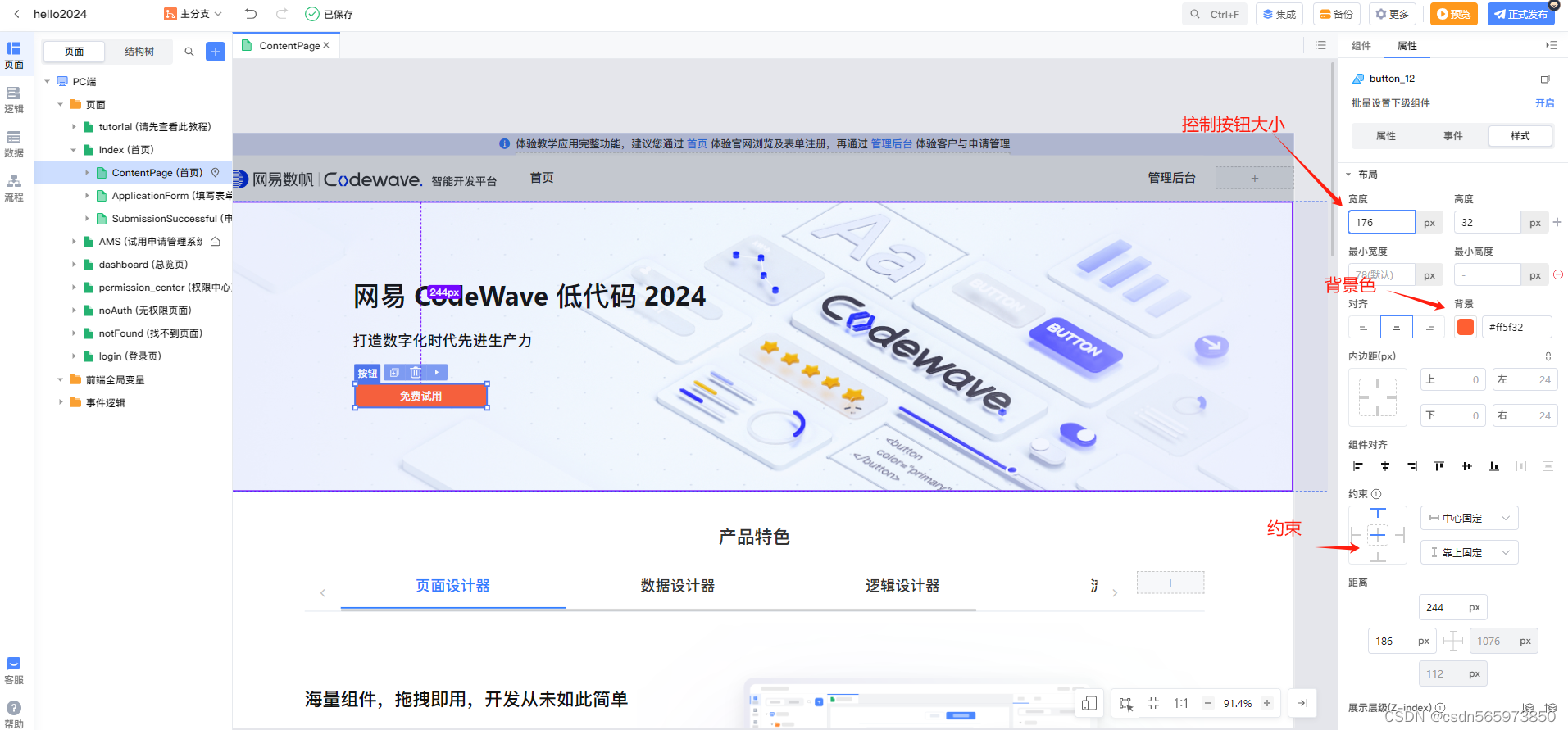Align components to the left edge
This screenshot has width=1568, height=730.
click(1358, 466)
